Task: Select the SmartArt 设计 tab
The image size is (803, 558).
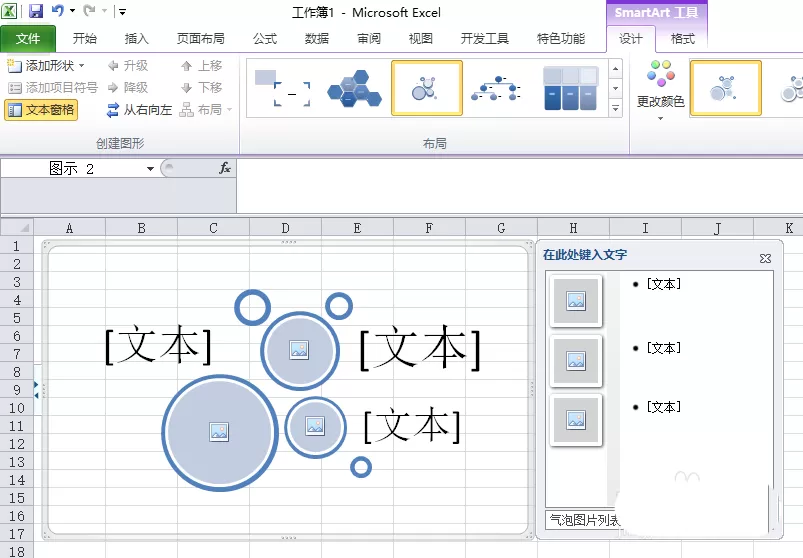Action: coord(630,38)
